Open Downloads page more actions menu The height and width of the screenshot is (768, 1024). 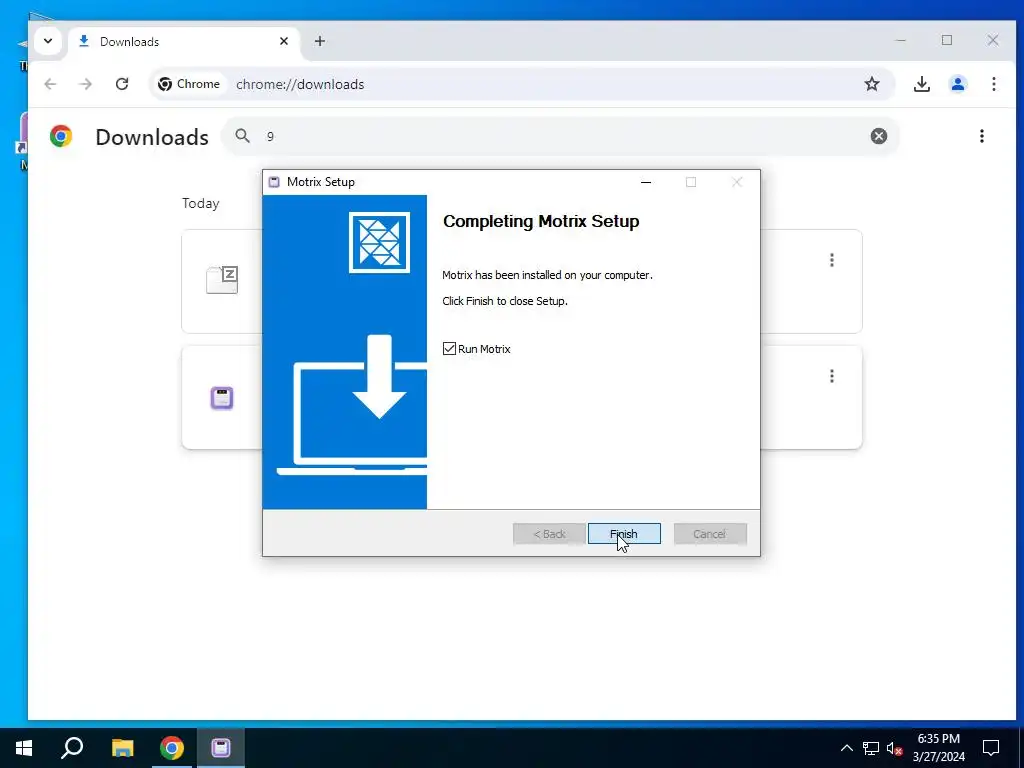click(982, 136)
